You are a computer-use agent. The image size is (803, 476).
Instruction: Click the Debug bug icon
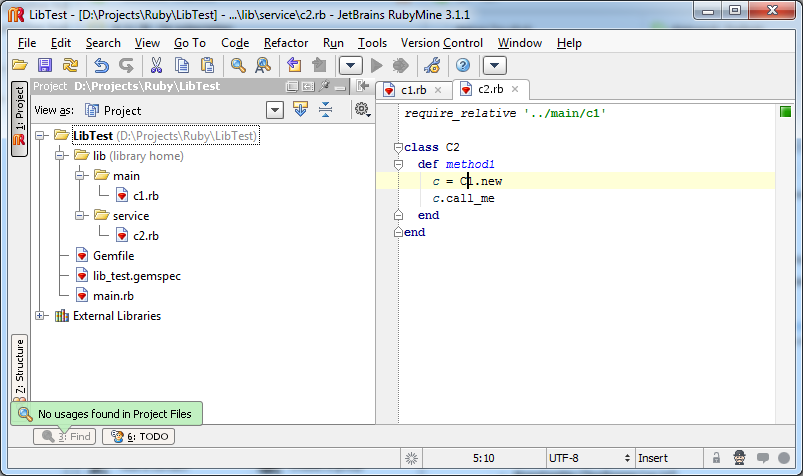click(400, 65)
